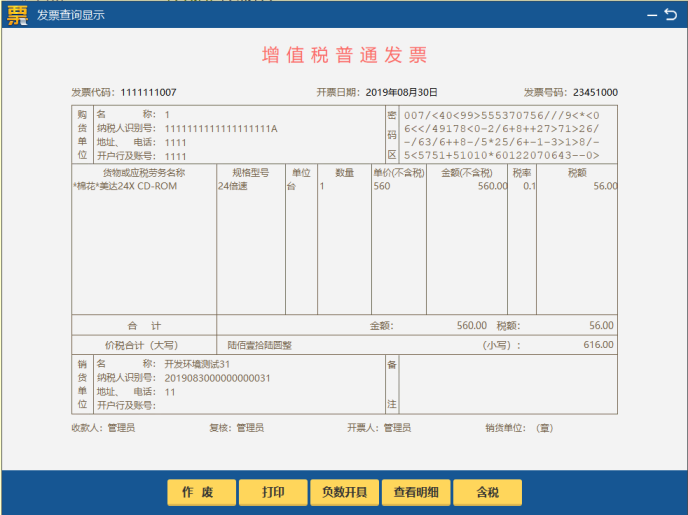
Task: Click the 作废 void invoice button
Action: coord(201,492)
